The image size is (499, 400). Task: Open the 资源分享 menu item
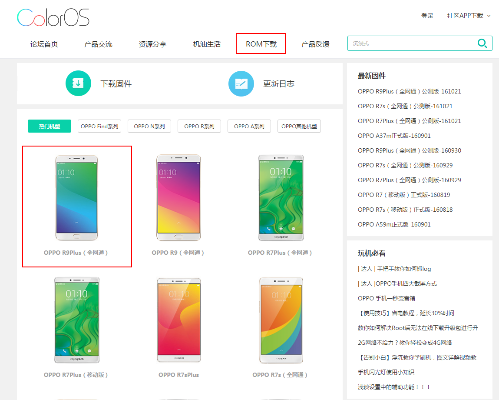[x=152, y=44]
